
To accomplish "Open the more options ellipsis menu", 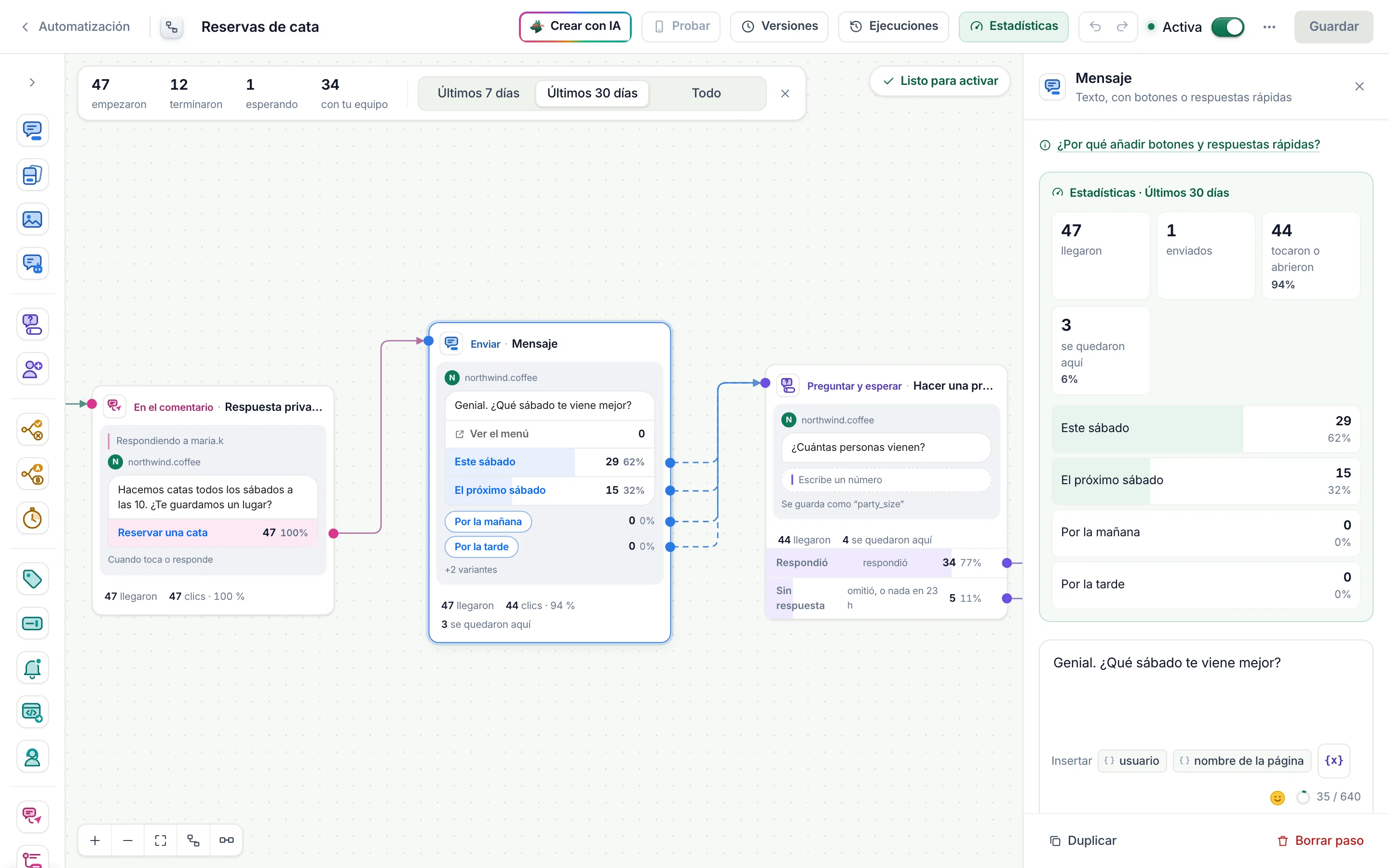I will [1269, 27].
